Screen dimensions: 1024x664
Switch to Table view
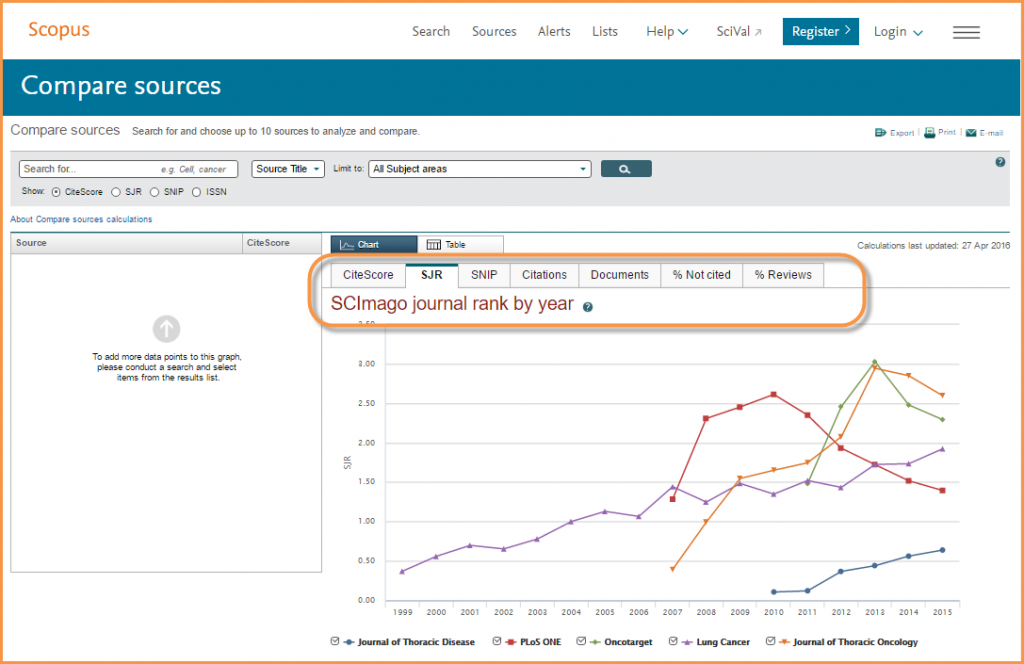460,245
